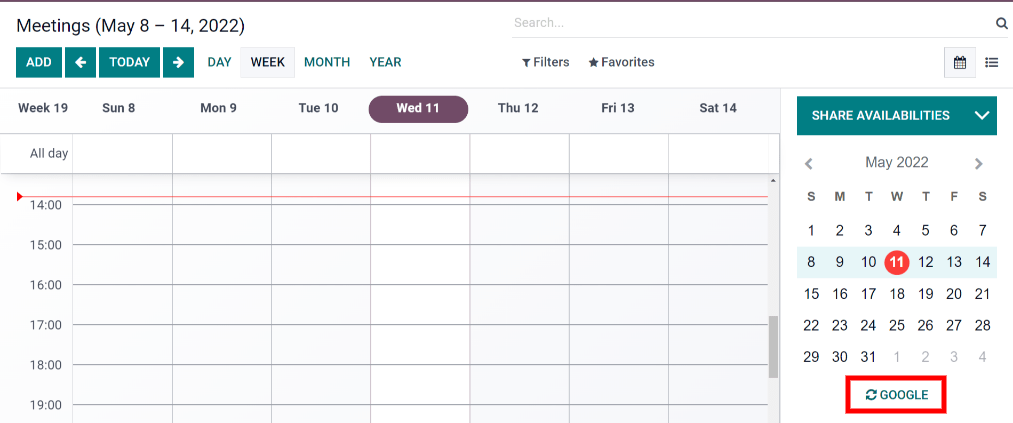Screen dimensions: 1013x423
Task: Switch to list view icon
Action: click(x=992, y=62)
